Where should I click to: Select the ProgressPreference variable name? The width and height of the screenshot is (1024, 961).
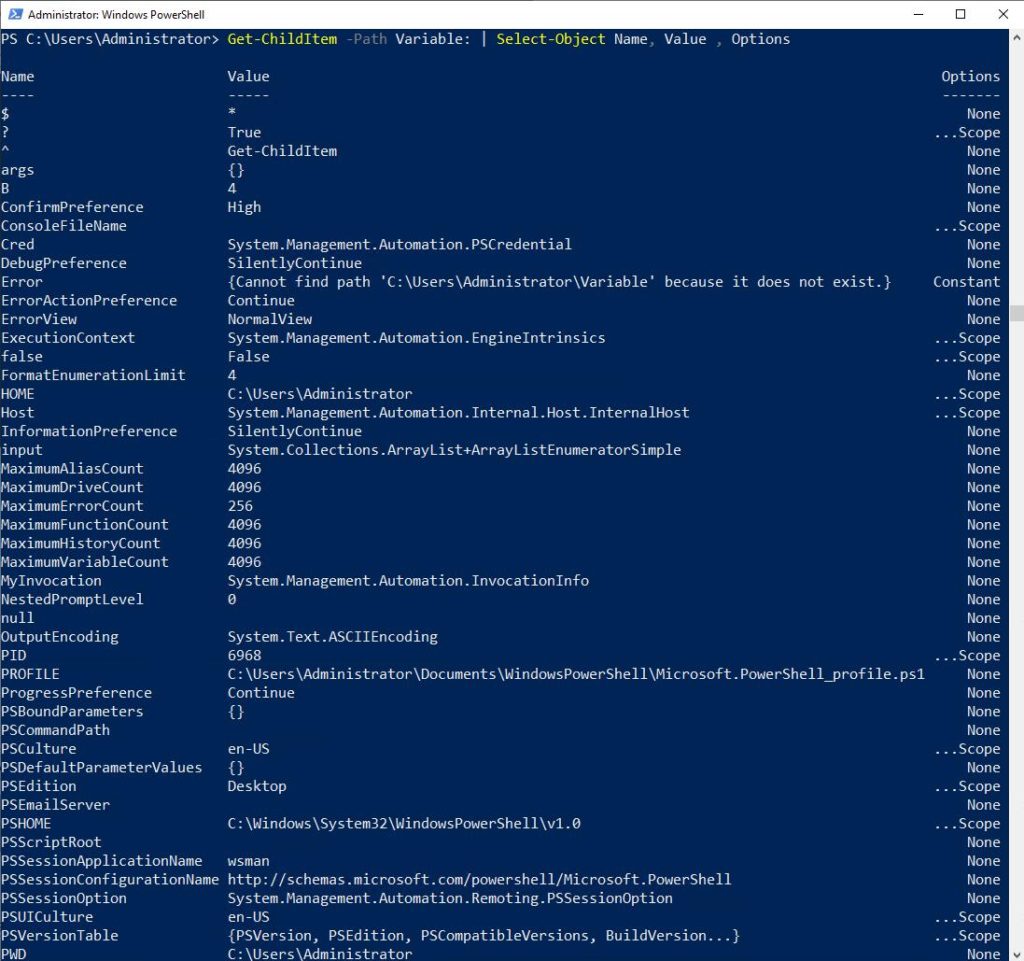76,693
